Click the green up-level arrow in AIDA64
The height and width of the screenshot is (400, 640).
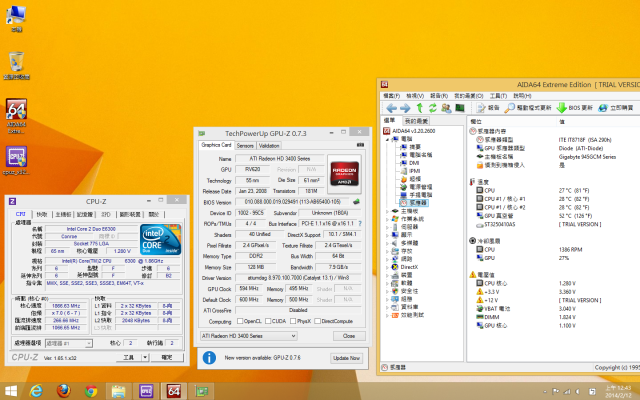(420, 108)
